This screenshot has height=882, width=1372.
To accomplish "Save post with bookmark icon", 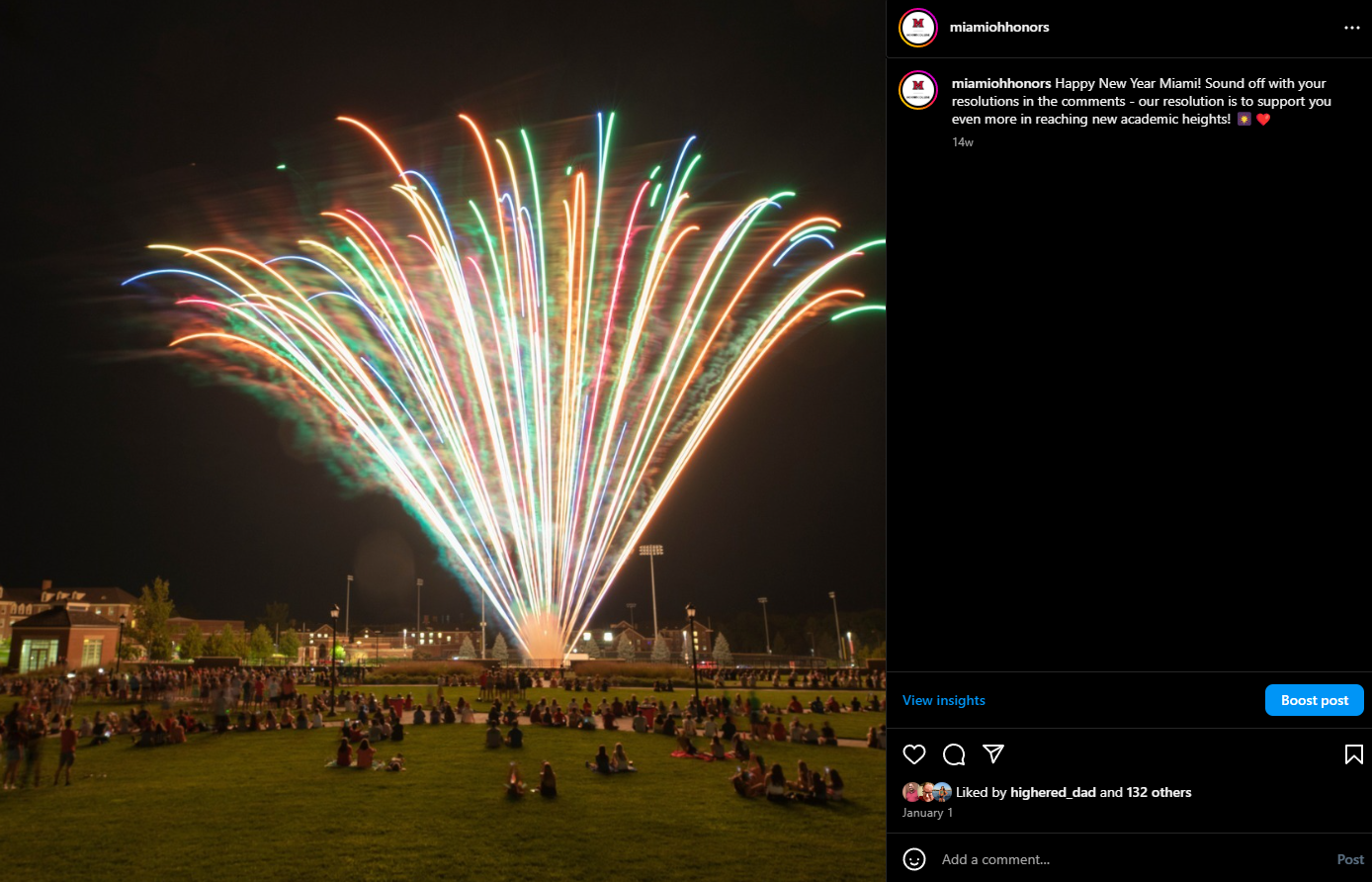I will coord(1353,755).
